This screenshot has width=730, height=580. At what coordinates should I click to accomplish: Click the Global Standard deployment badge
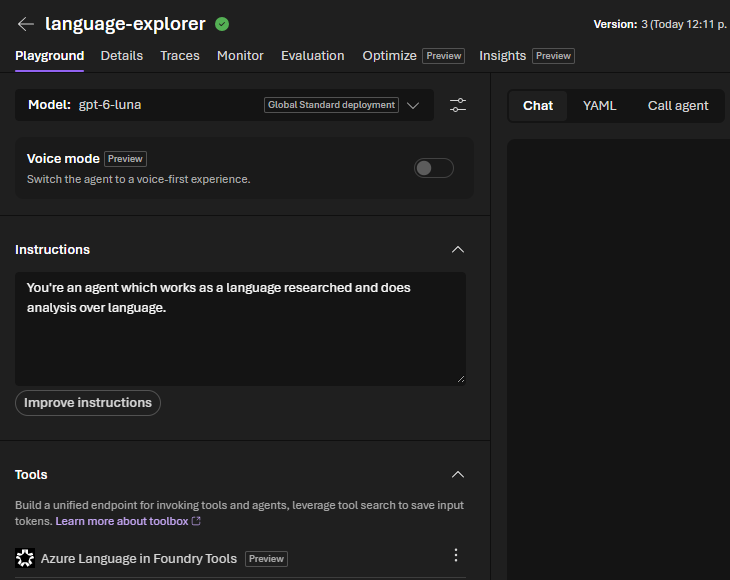(331, 105)
